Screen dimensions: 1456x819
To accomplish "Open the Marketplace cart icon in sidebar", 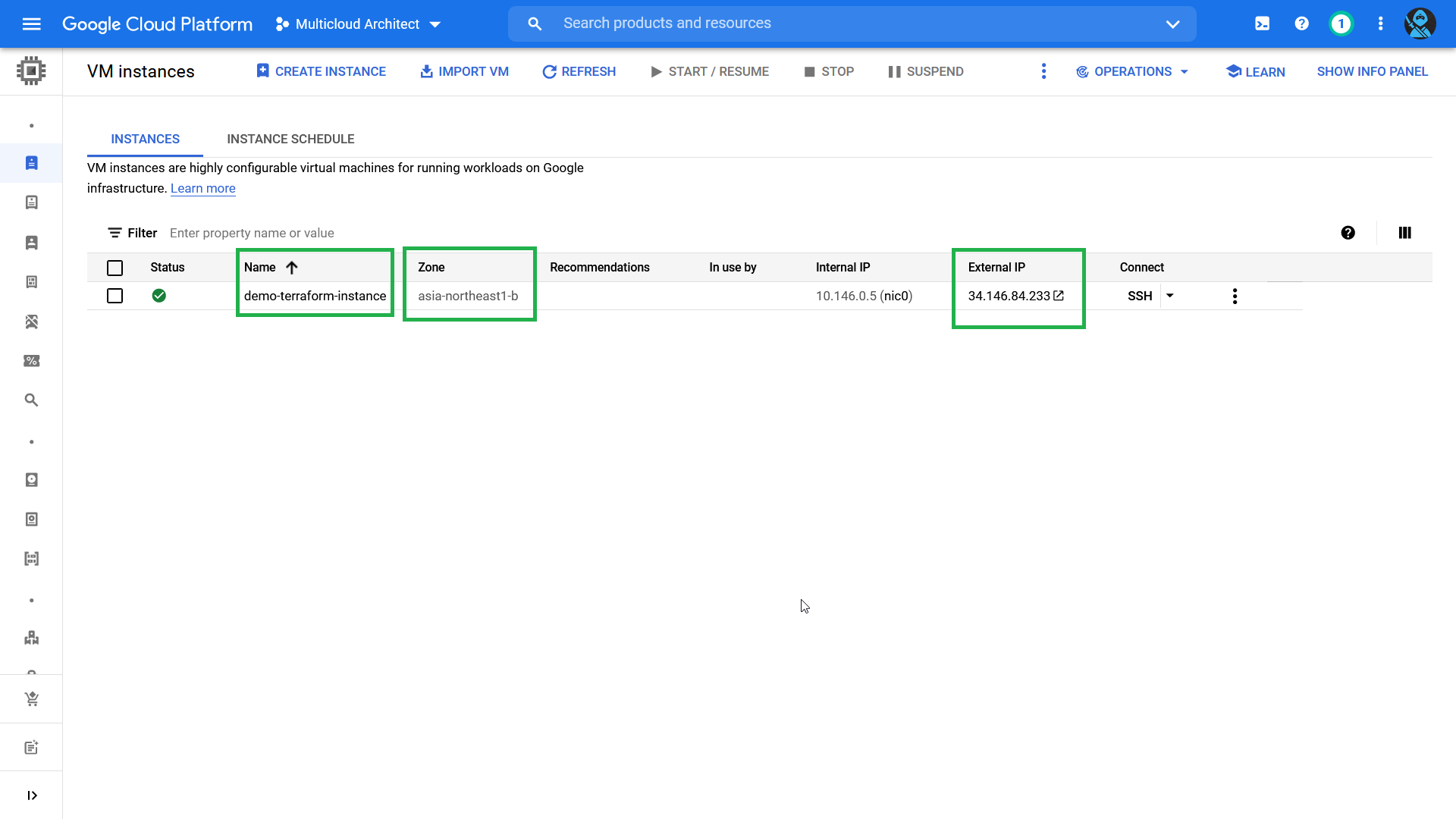I will coord(31,698).
